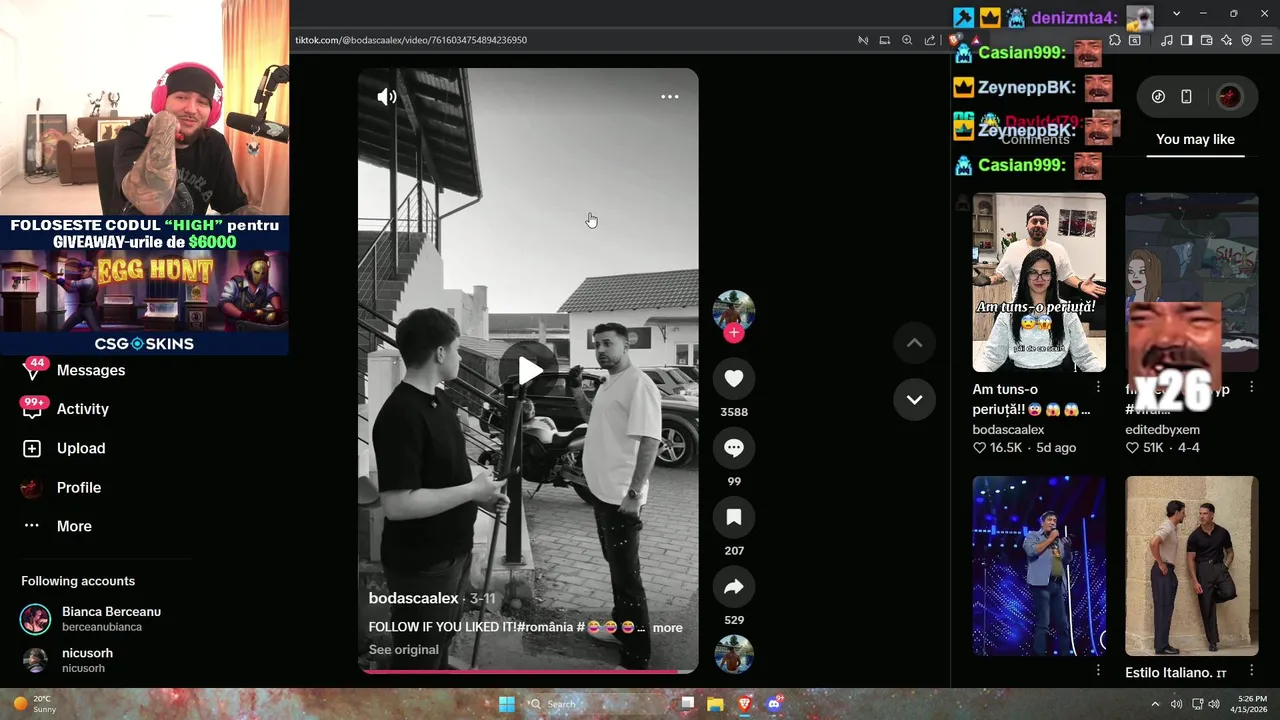Click the zoom magnifier in address bar
This screenshot has height=720, width=1280.
point(907,40)
